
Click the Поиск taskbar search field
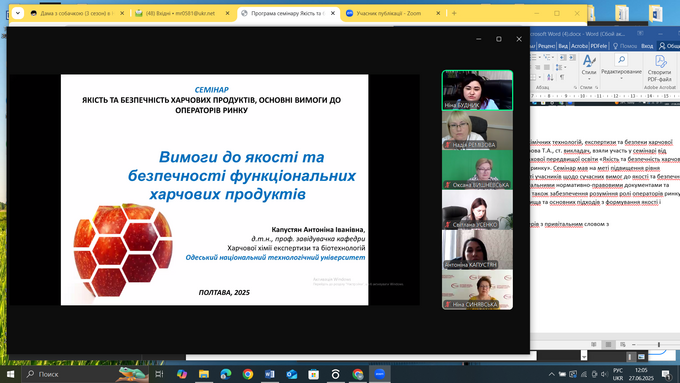coord(69,374)
